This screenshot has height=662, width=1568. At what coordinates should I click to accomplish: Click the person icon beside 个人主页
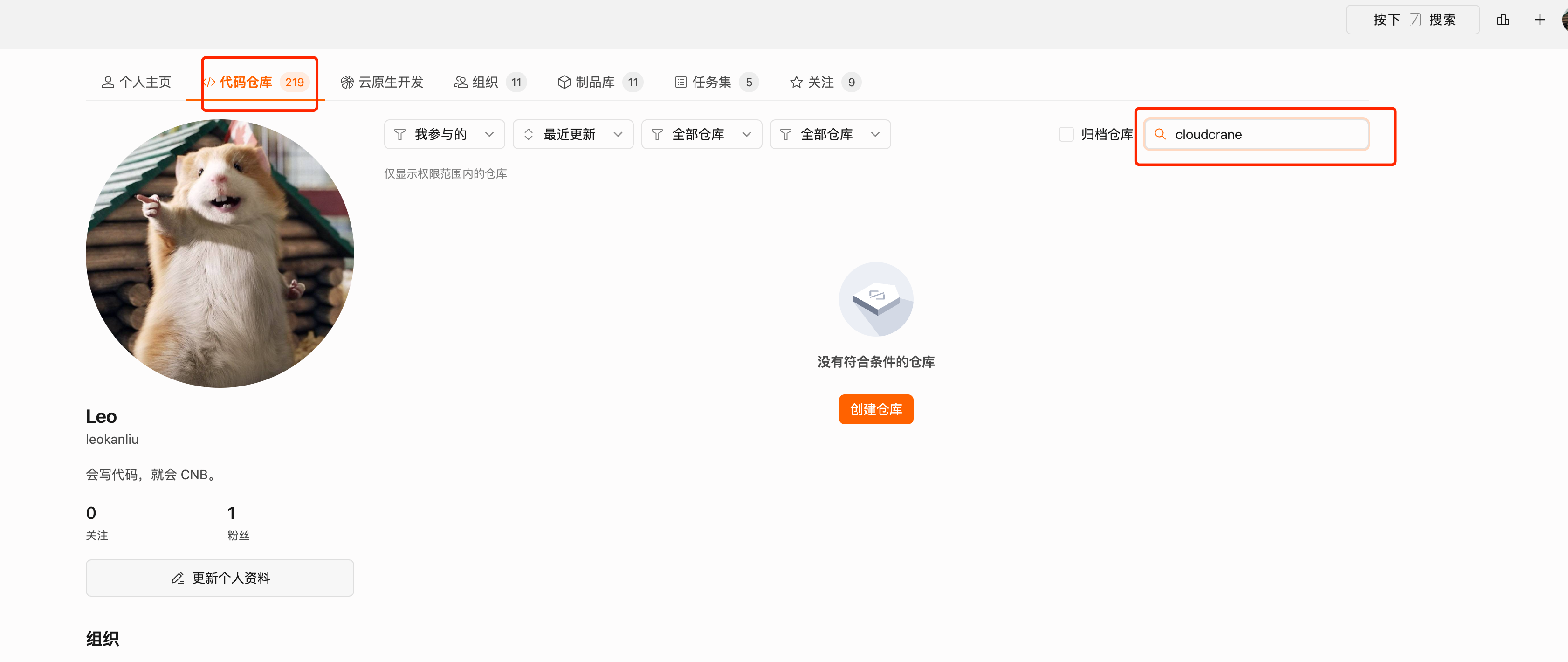(x=108, y=82)
